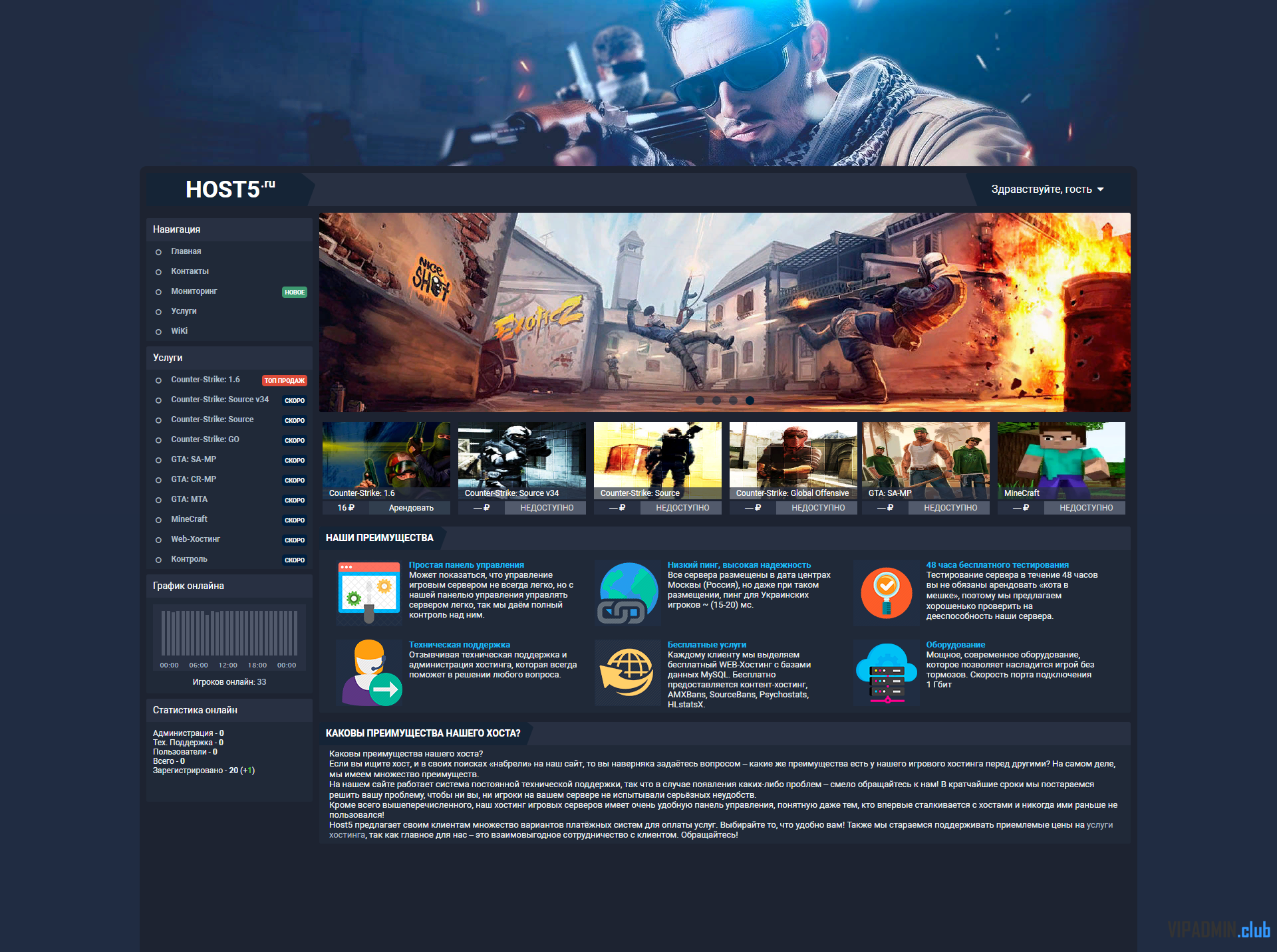Click the free services globe icon

point(627,672)
